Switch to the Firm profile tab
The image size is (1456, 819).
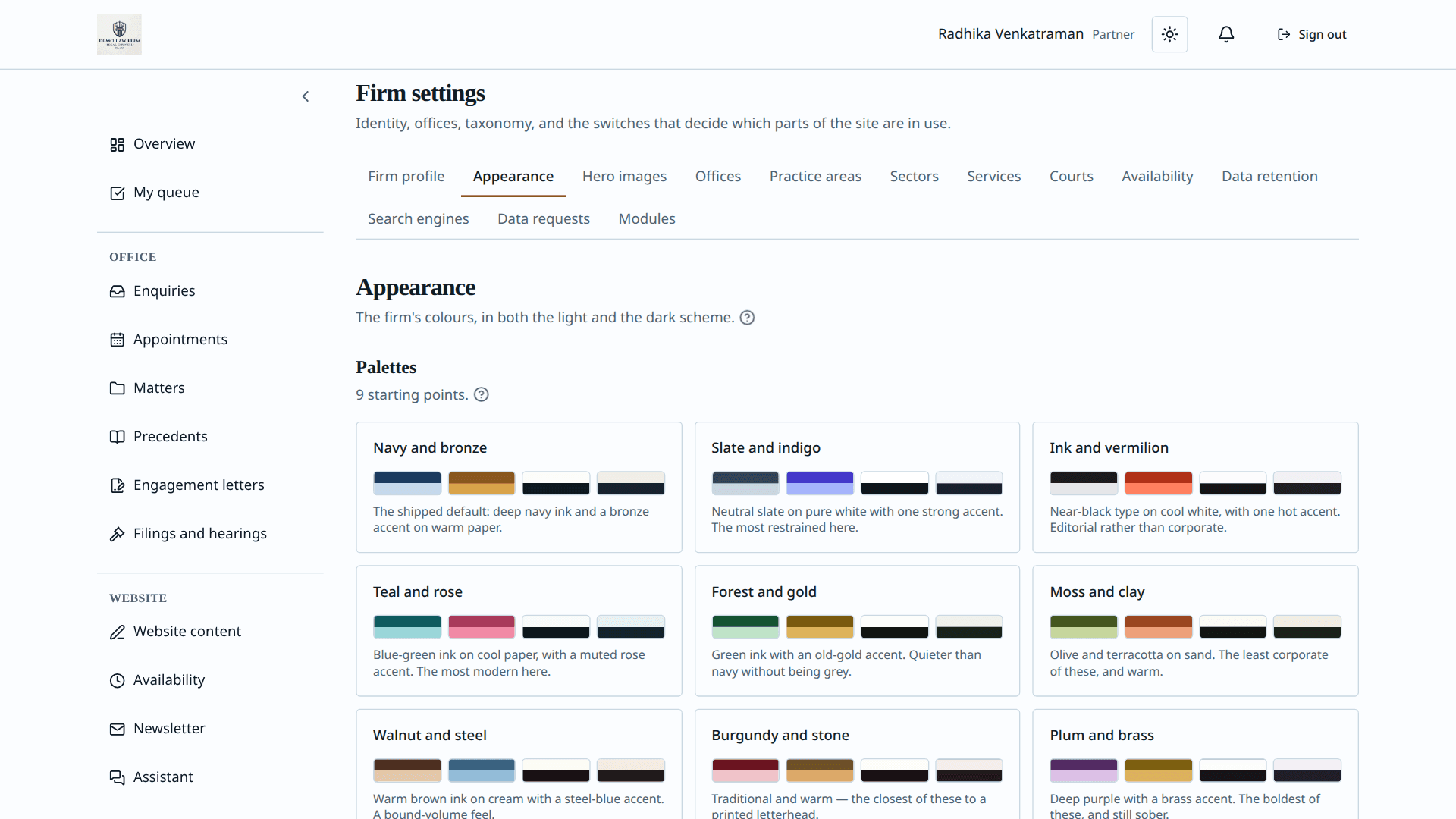(x=406, y=176)
